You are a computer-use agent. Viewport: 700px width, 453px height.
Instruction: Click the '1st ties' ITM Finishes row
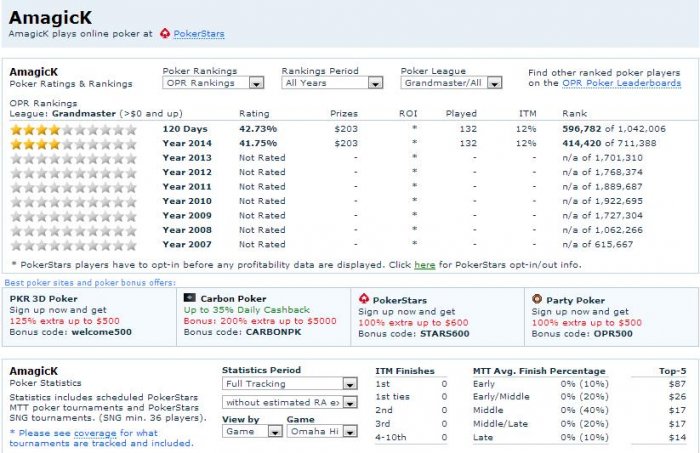pos(411,397)
